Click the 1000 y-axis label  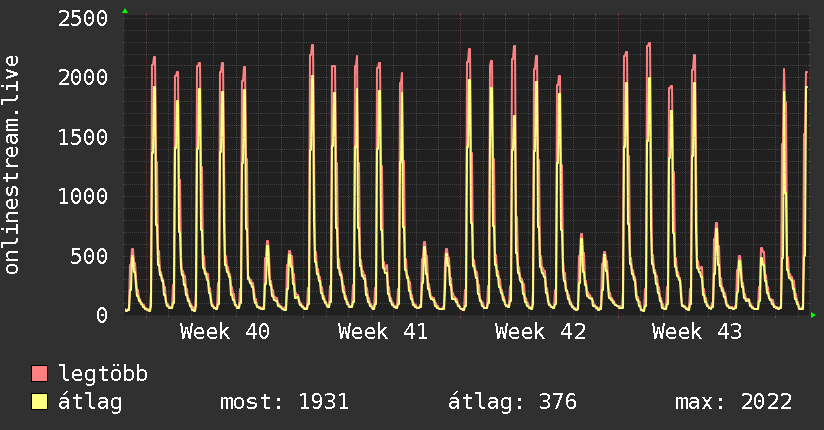(83, 197)
